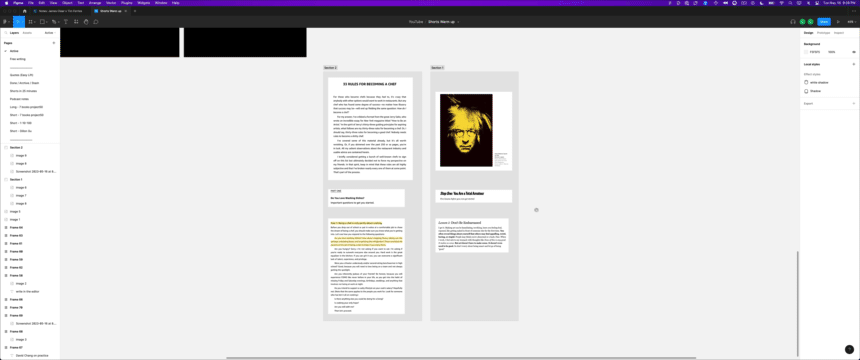The image size is (860, 360).
Task: Select the image 5 layer
Action: coord(15,211)
